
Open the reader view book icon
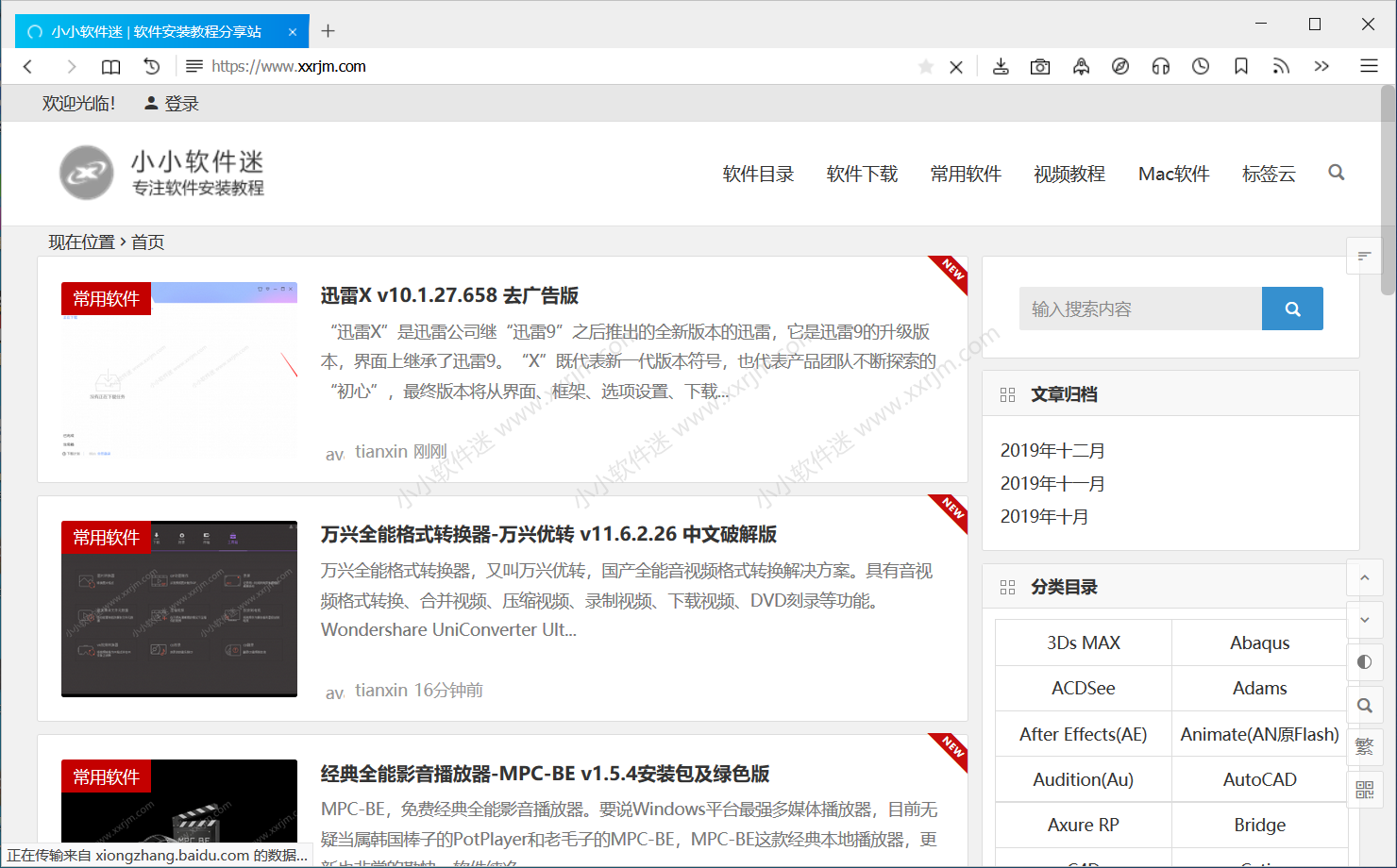coord(110,66)
